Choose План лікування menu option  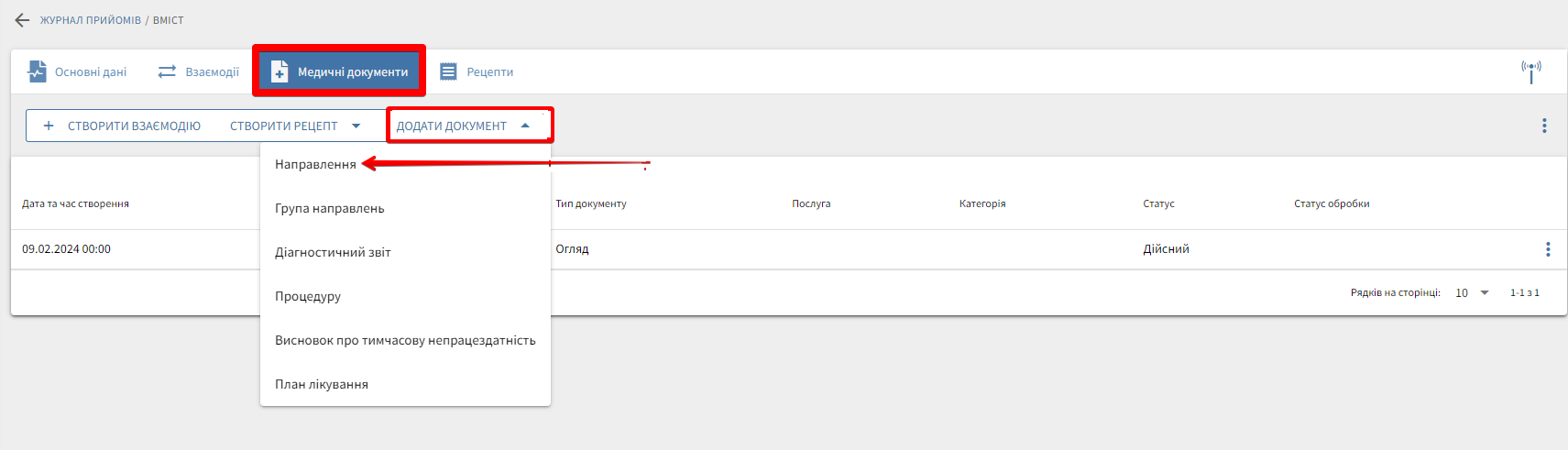click(x=322, y=384)
